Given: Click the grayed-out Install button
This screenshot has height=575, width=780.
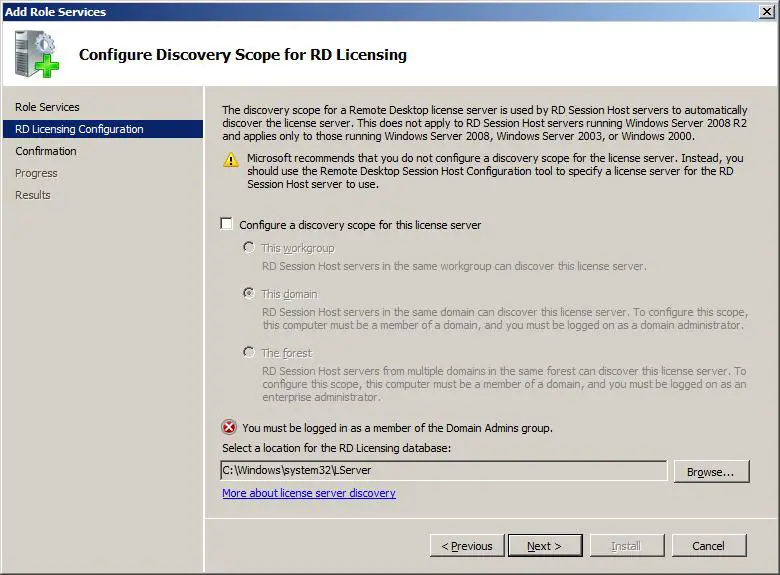Looking at the screenshot, I should point(626,546).
